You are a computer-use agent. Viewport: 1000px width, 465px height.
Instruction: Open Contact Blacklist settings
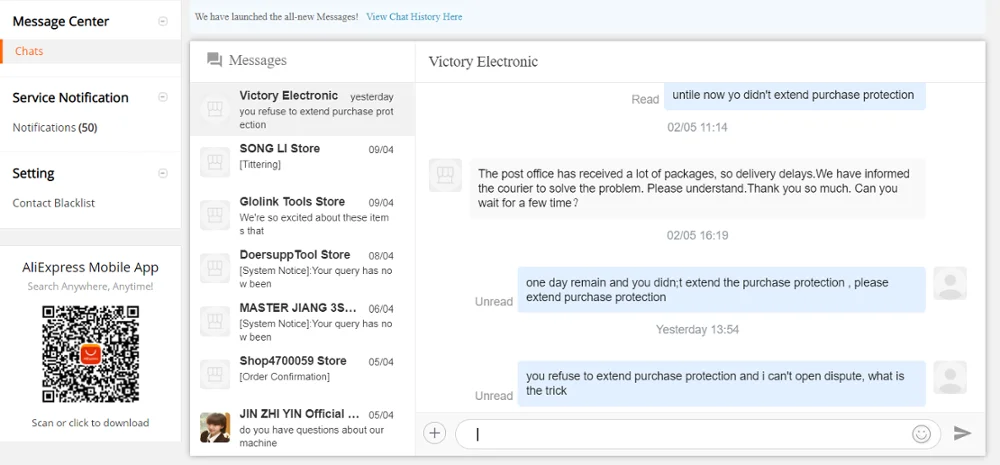(54, 203)
